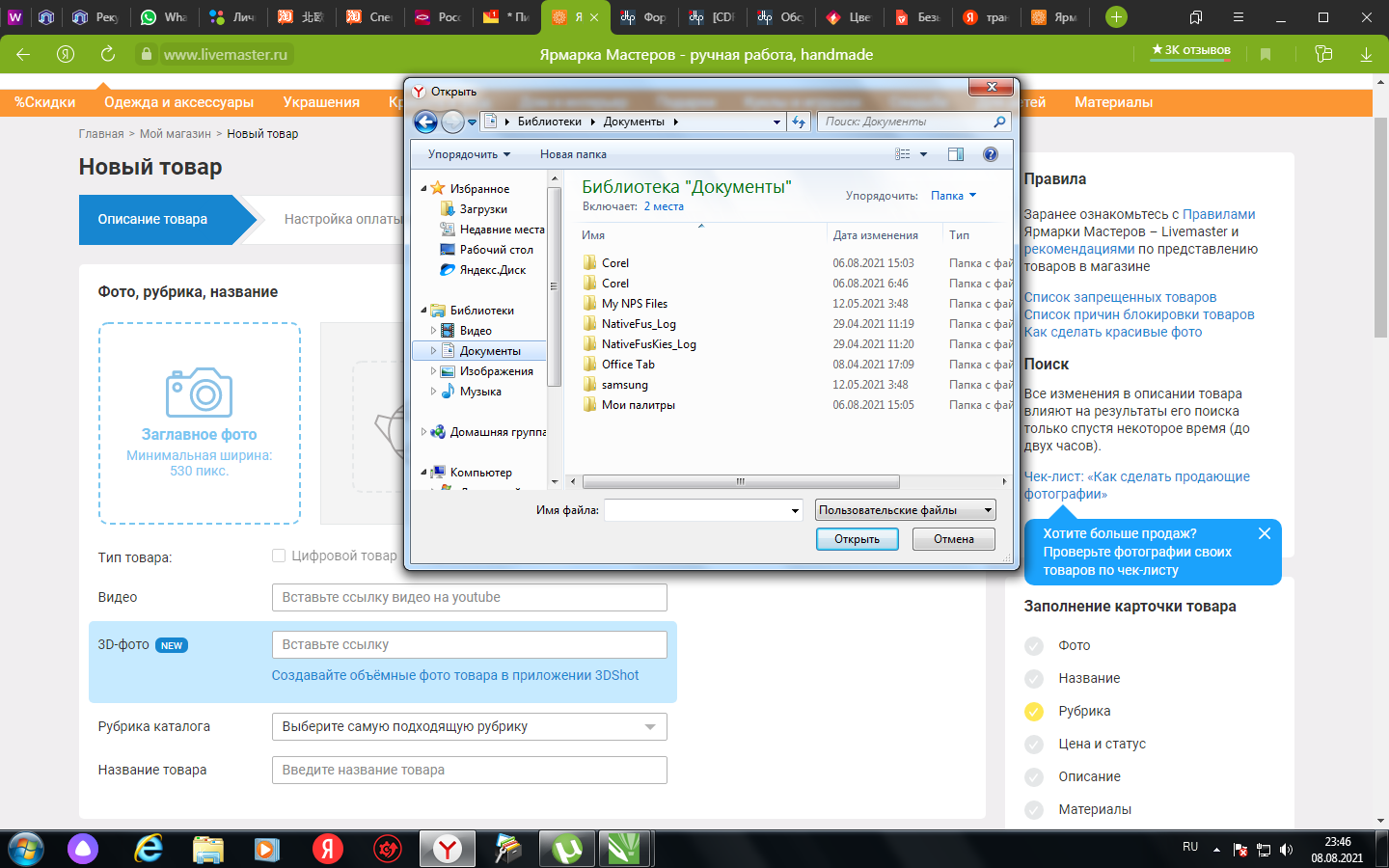The height and width of the screenshot is (868, 1389).
Task: Click the file list horizontal scrollbar
Action: [x=741, y=481]
